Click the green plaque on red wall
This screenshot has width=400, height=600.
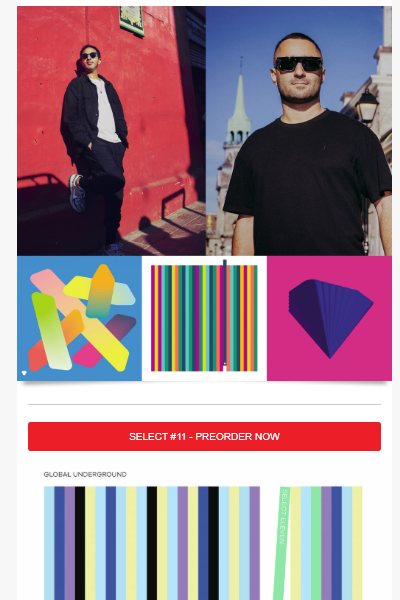point(132,20)
